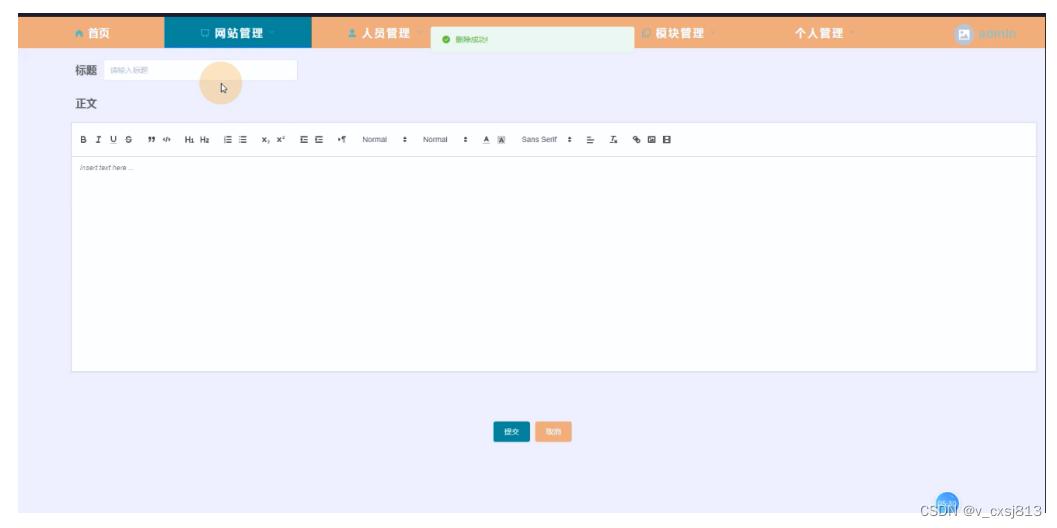Screen dimensions: 1057x528
Task: Open Normal dropdown beside text direction icon
Action: pos(384,140)
